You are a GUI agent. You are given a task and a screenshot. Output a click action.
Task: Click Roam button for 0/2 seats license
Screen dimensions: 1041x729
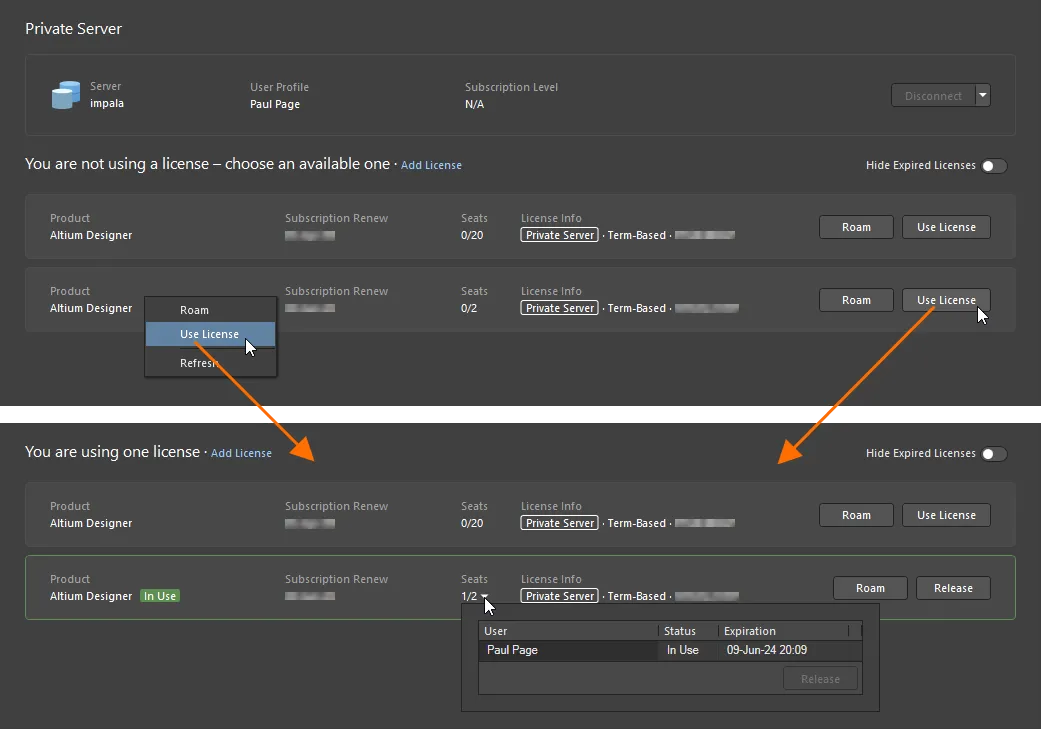click(x=856, y=300)
